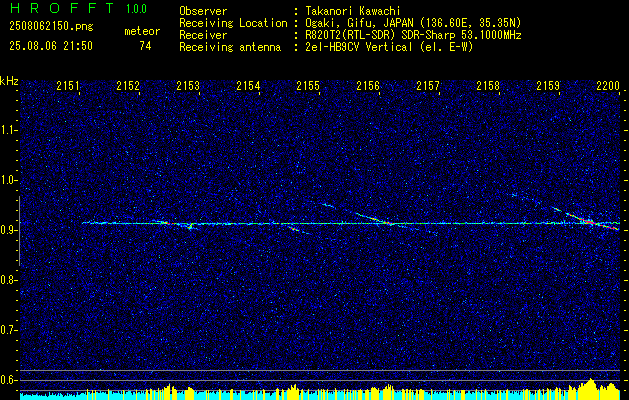The height and width of the screenshot is (400, 629).
Task: Click the meteor label
Action: [142, 31]
